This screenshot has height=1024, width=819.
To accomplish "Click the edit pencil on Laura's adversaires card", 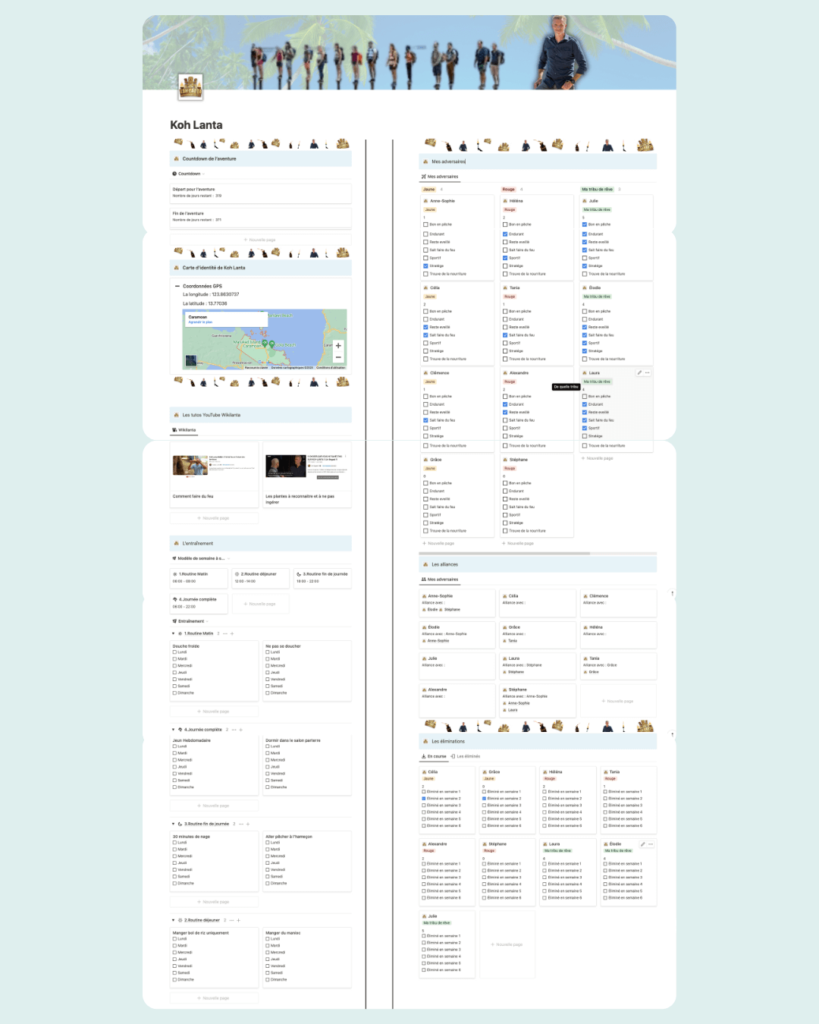I will tap(639, 373).
